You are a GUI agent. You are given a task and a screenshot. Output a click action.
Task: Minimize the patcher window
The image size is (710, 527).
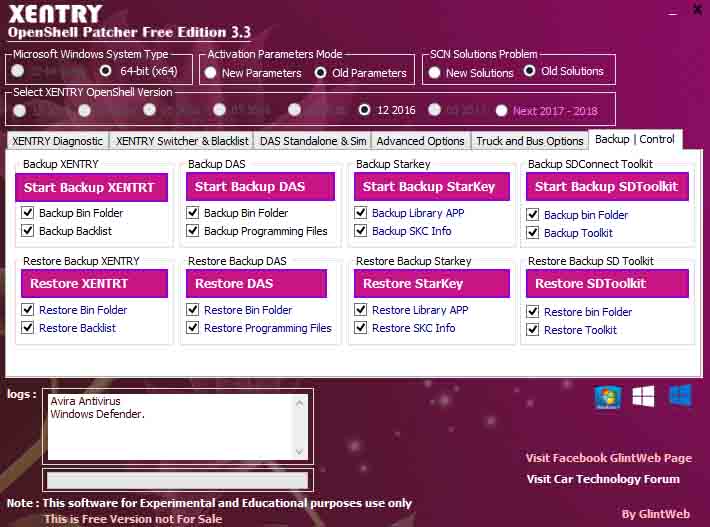coord(673,14)
